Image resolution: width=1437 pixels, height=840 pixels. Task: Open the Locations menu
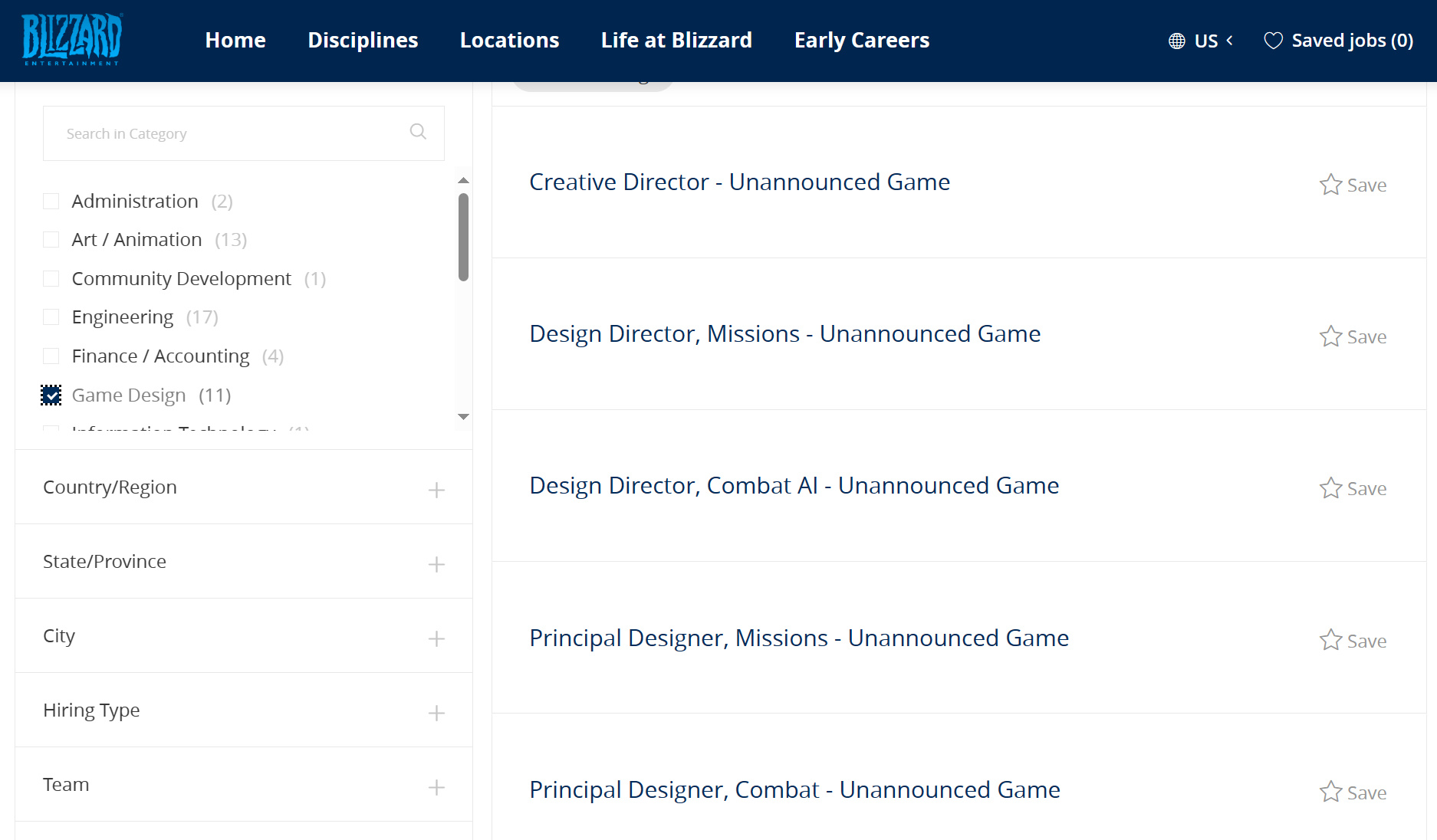509,40
